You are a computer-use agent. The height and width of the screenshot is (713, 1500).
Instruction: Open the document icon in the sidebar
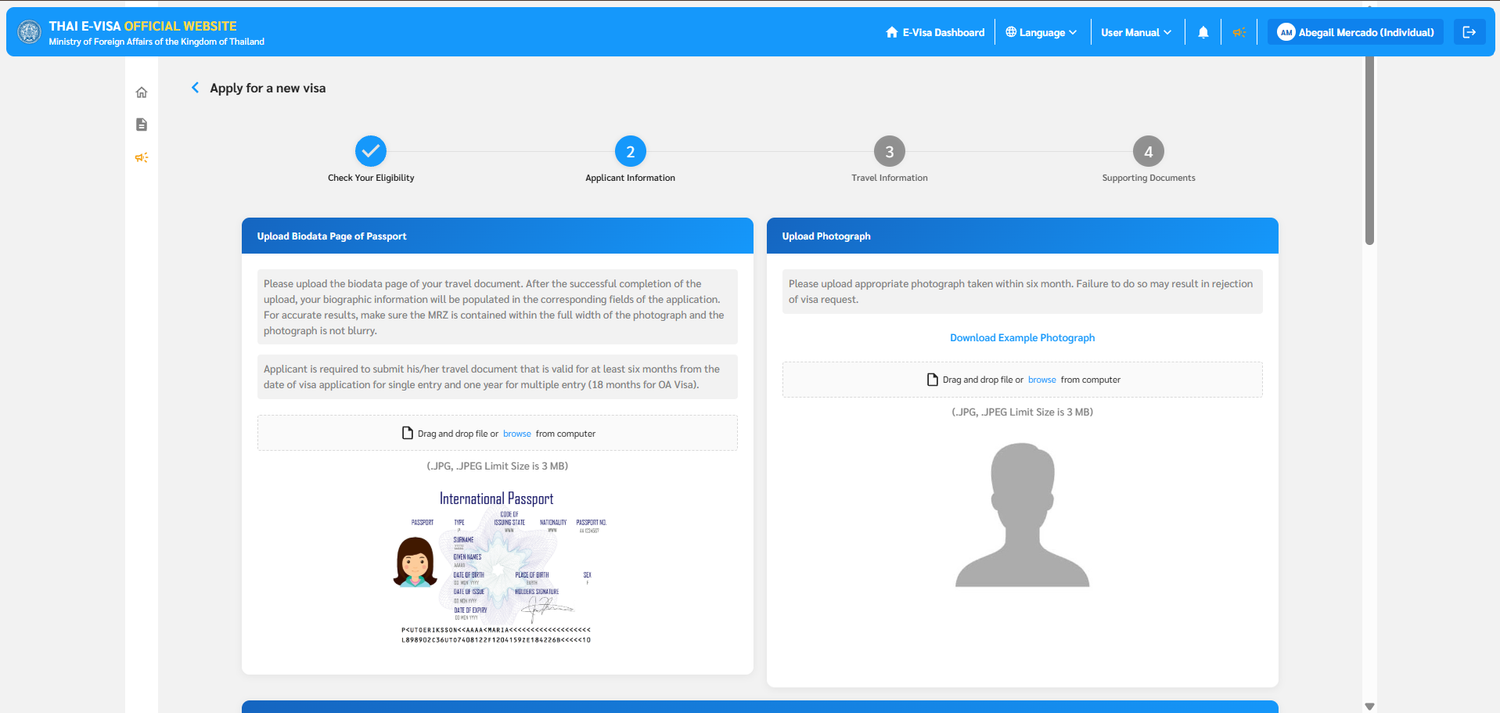click(x=142, y=125)
